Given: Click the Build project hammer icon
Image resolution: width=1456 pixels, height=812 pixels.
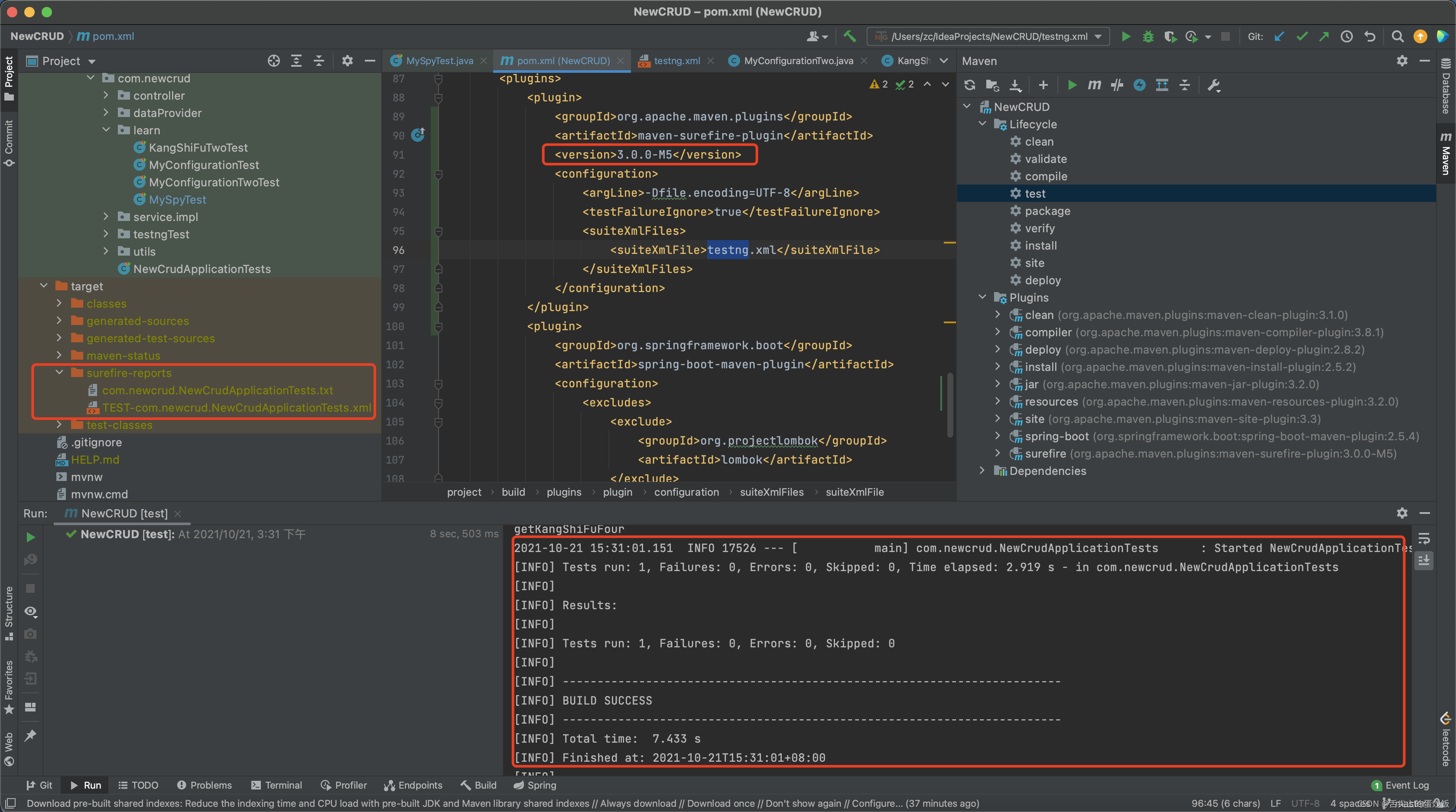Looking at the screenshot, I should click(849, 36).
